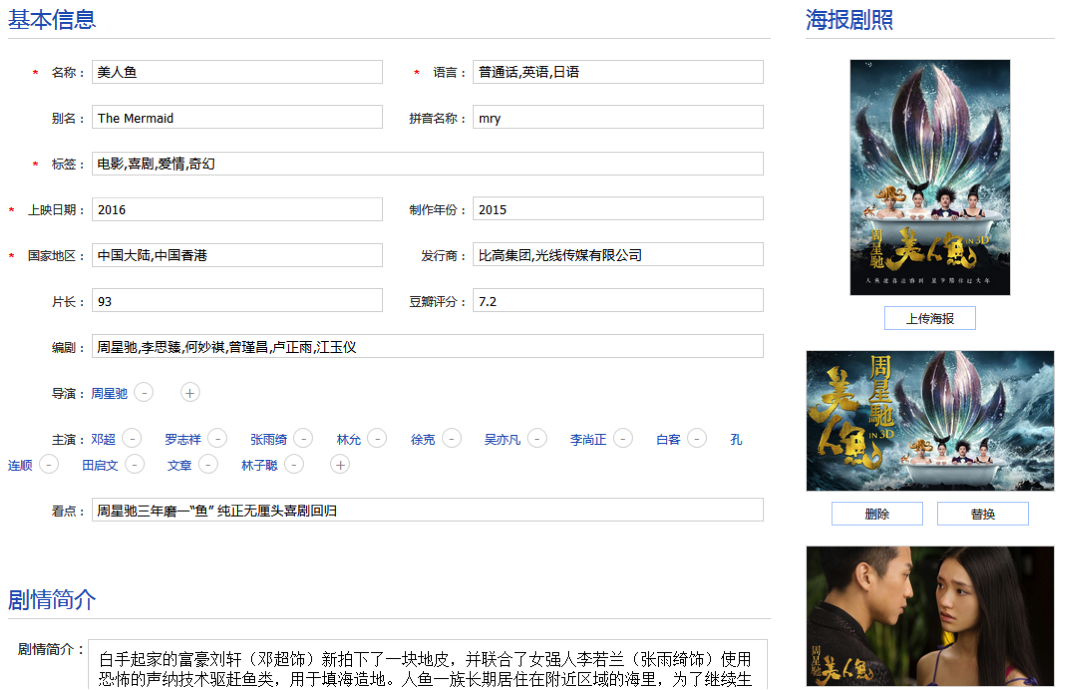1066x690 pixels.
Task: Focus the 发行商 field
Action: click(618, 255)
